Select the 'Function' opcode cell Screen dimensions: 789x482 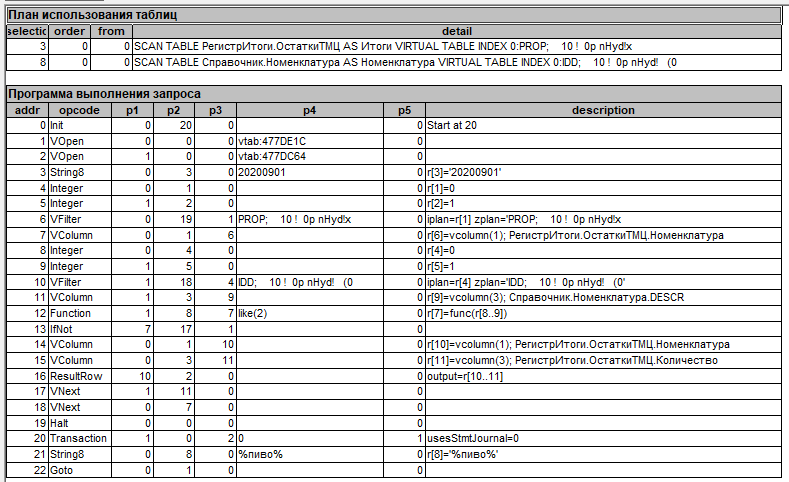tap(80, 313)
